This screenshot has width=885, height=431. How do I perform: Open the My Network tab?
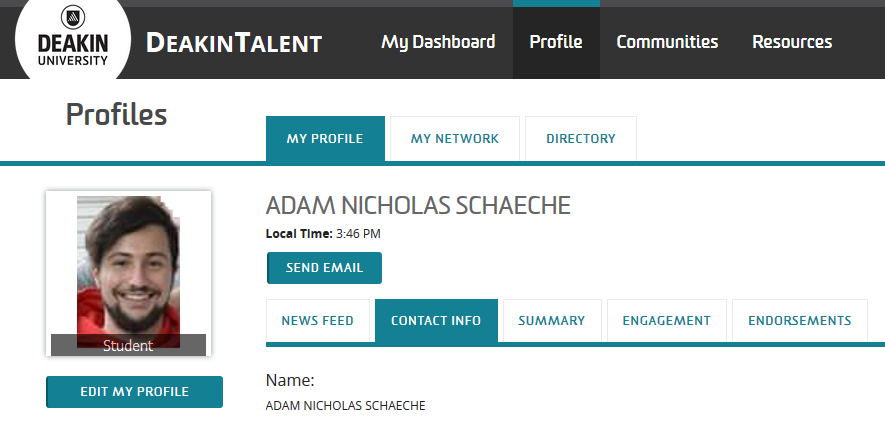click(x=454, y=139)
